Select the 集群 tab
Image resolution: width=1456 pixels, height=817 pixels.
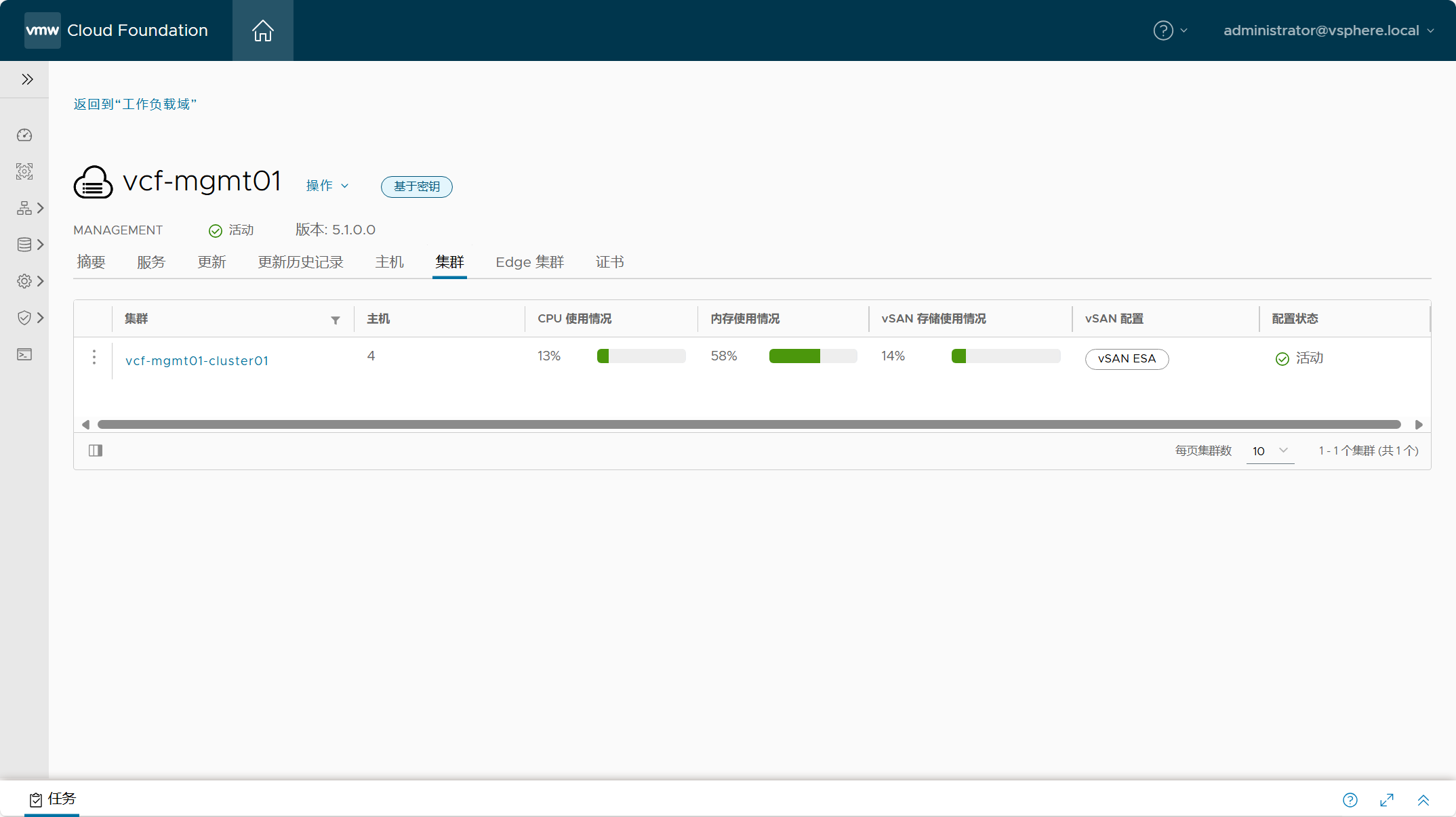449,262
